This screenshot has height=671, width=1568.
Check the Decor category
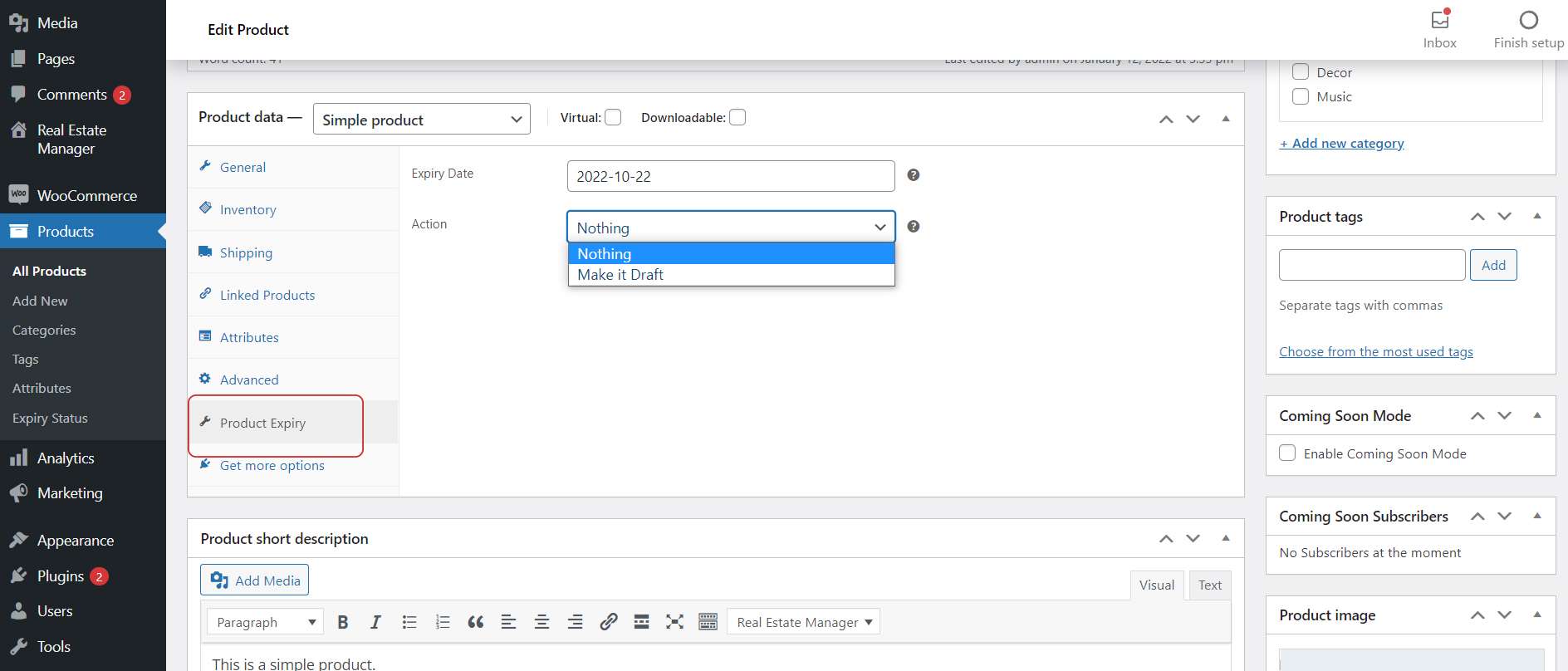[x=1301, y=72]
